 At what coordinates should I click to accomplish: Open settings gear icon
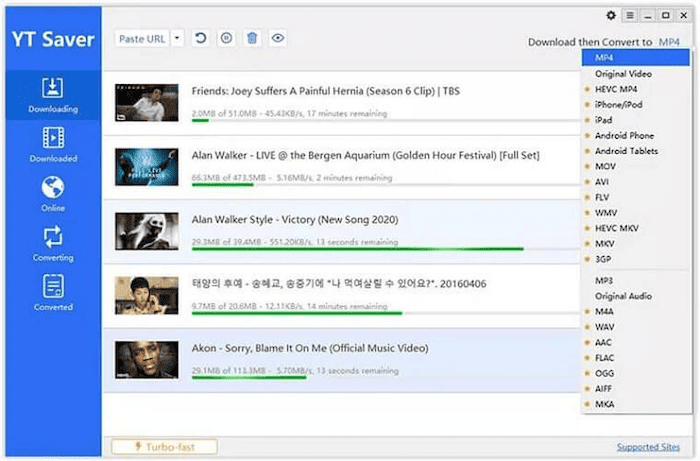coord(611,16)
